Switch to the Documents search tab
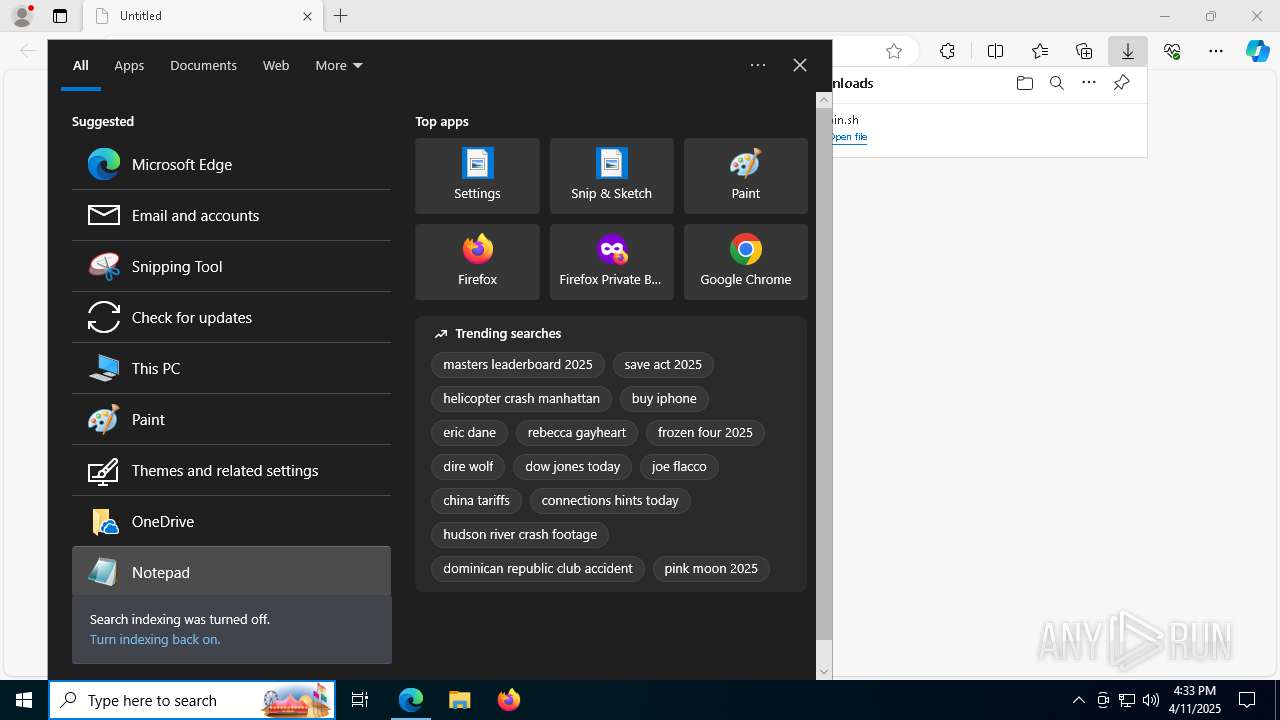This screenshot has width=1280, height=720. point(203,65)
